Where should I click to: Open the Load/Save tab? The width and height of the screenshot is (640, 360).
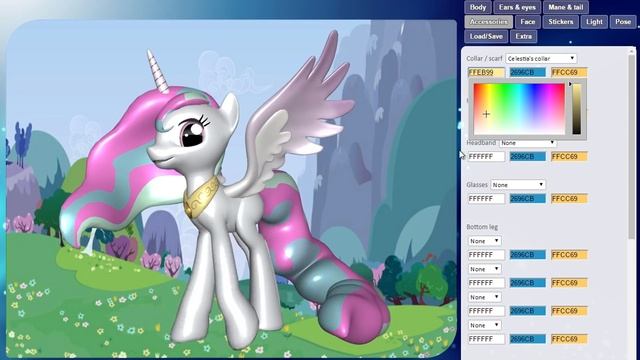tap(486, 36)
